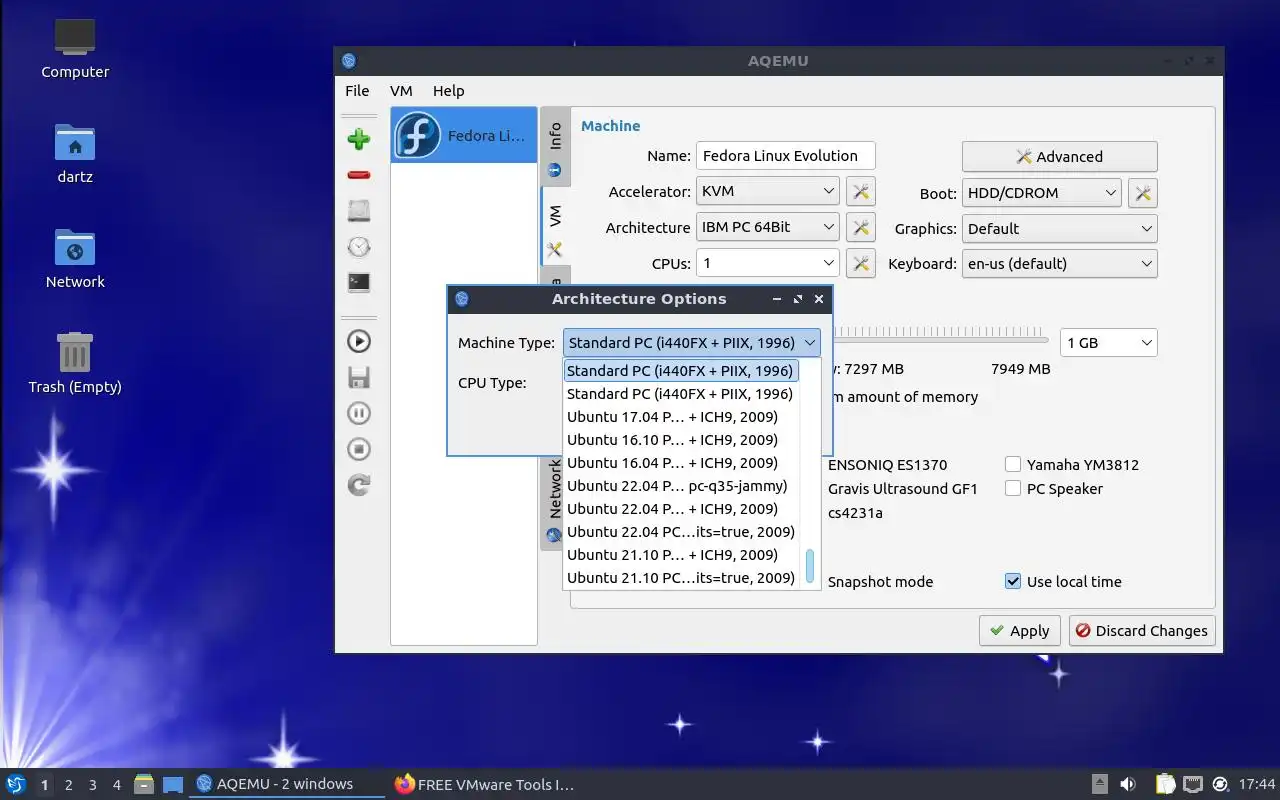Open the Architecture IBM PC 64Bit dropdown
Screen dimensions: 1280x800
pyautogui.click(x=767, y=227)
